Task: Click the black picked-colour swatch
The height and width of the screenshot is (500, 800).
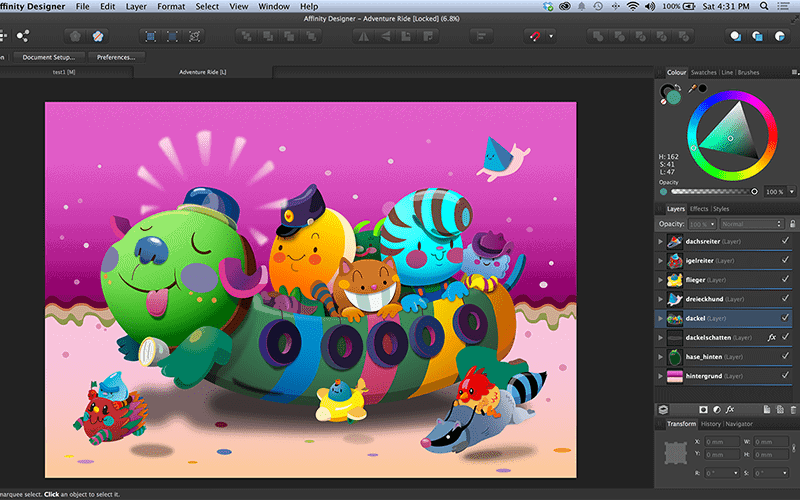Action: coord(703,88)
